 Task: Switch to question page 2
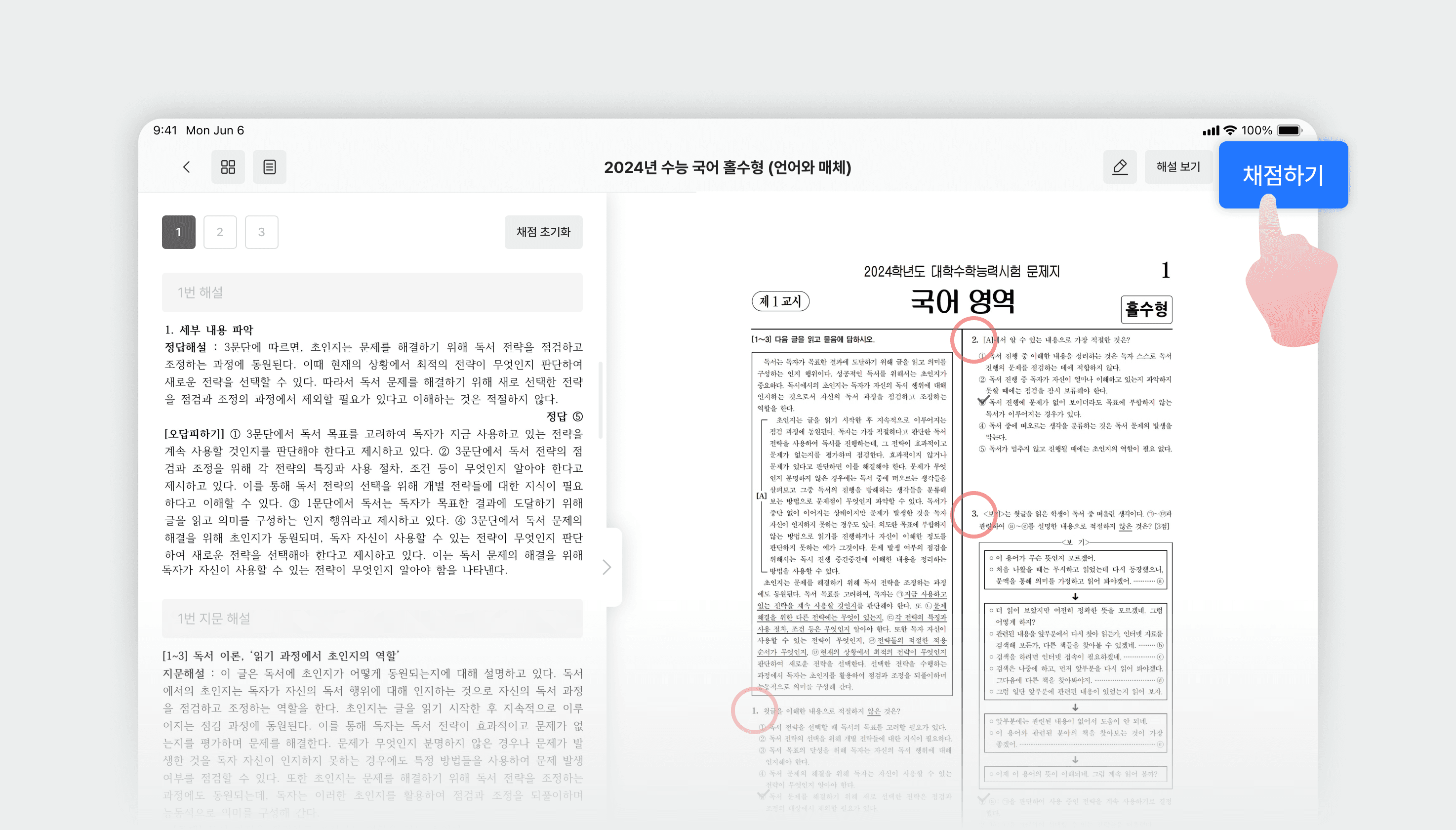pyautogui.click(x=220, y=232)
